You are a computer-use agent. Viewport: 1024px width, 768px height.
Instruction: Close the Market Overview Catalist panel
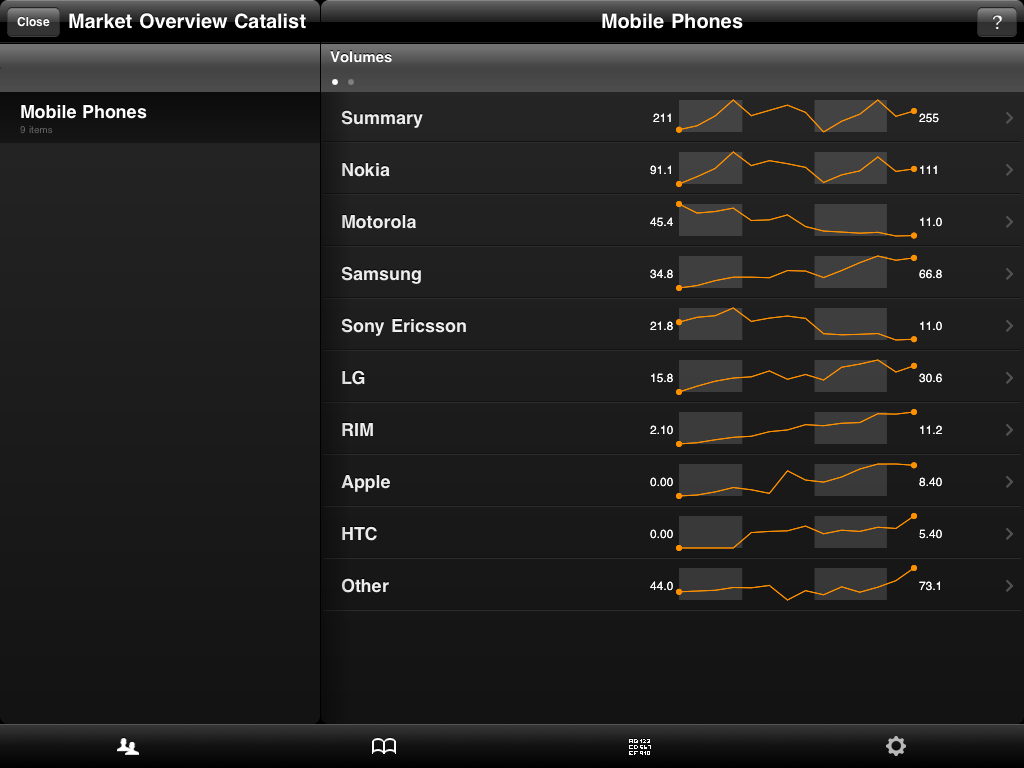coord(33,22)
